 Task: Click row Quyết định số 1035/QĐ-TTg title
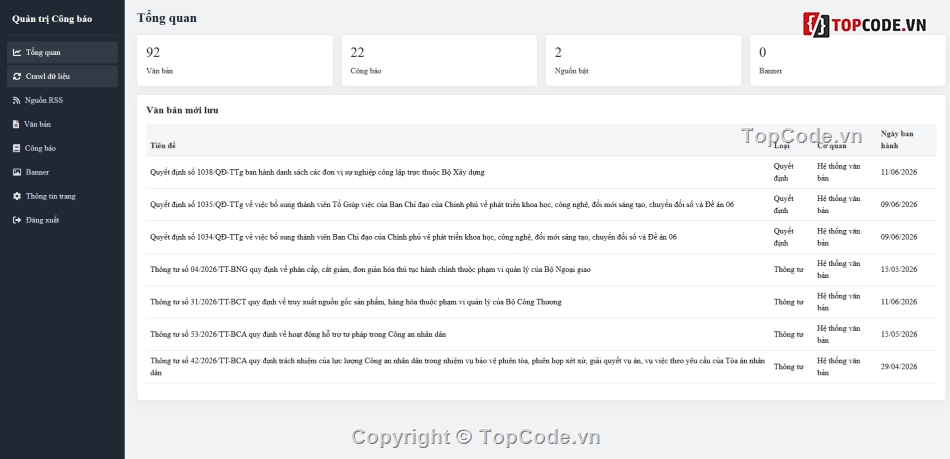coord(442,205)
